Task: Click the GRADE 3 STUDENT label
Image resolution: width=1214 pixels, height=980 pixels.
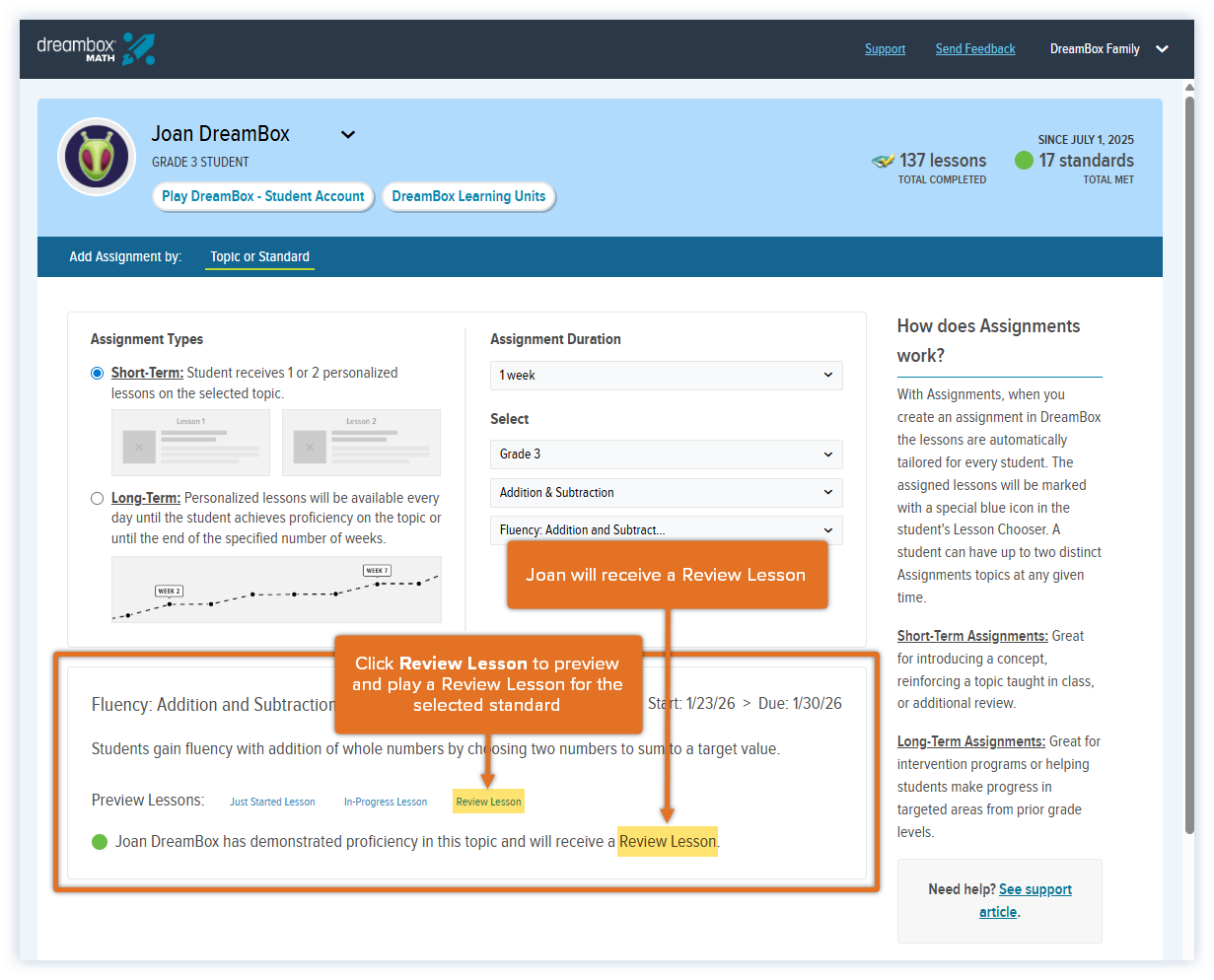Action: pos(200,162)
